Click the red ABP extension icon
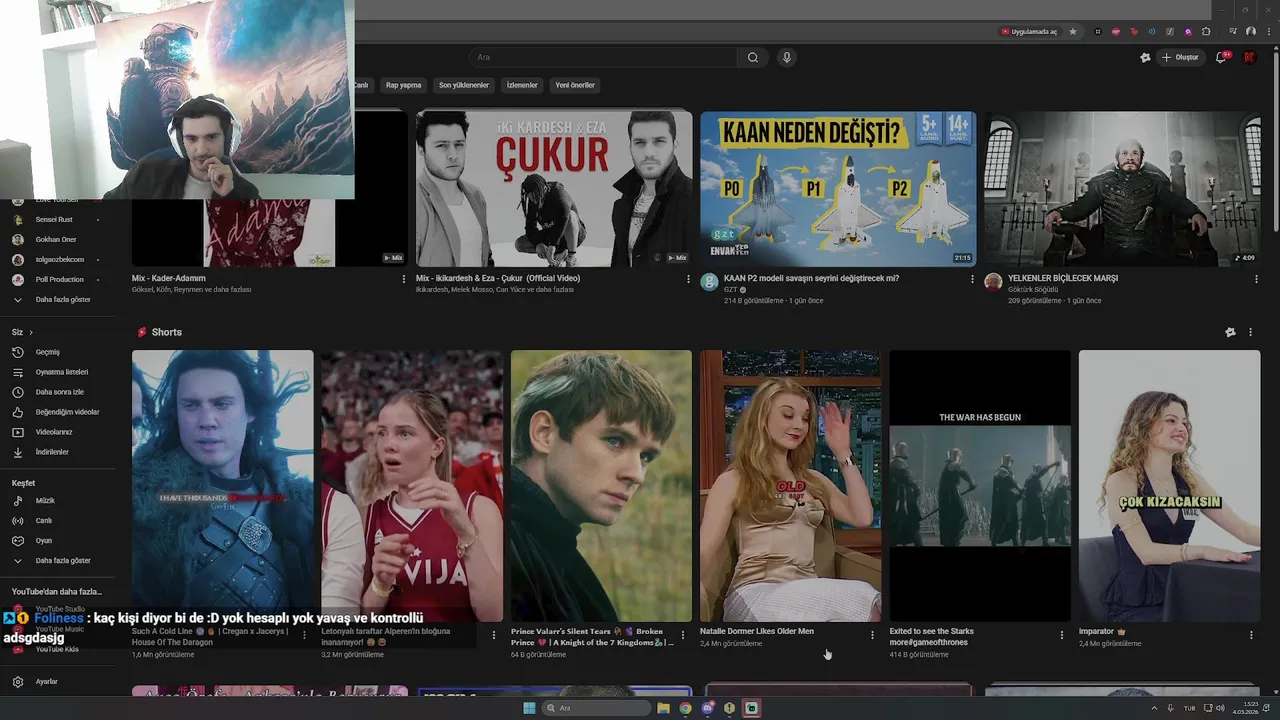Viewport: 1280px width, 720px height. tap(1116, 31)
